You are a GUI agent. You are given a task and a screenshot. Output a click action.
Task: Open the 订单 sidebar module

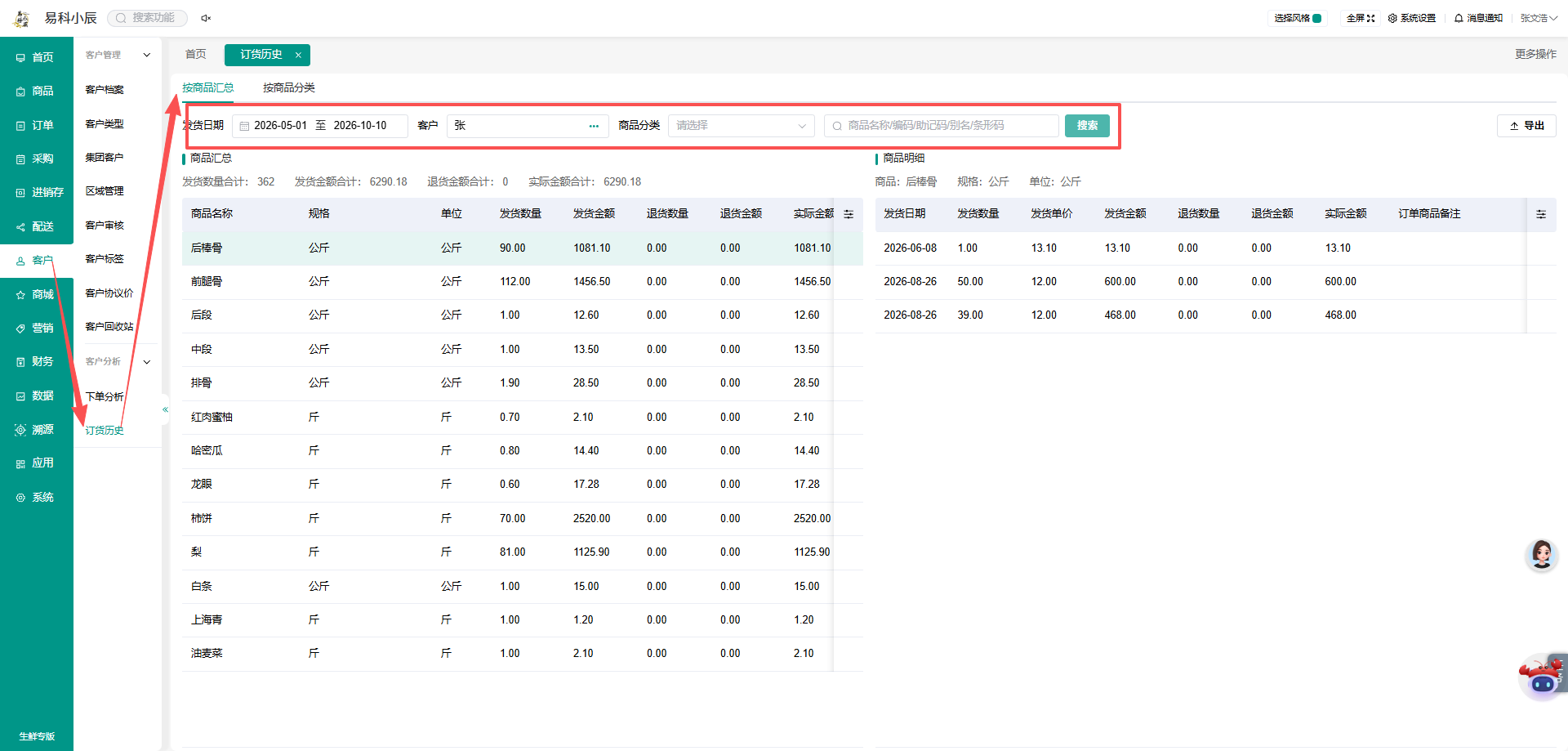(x=36, y=125)
